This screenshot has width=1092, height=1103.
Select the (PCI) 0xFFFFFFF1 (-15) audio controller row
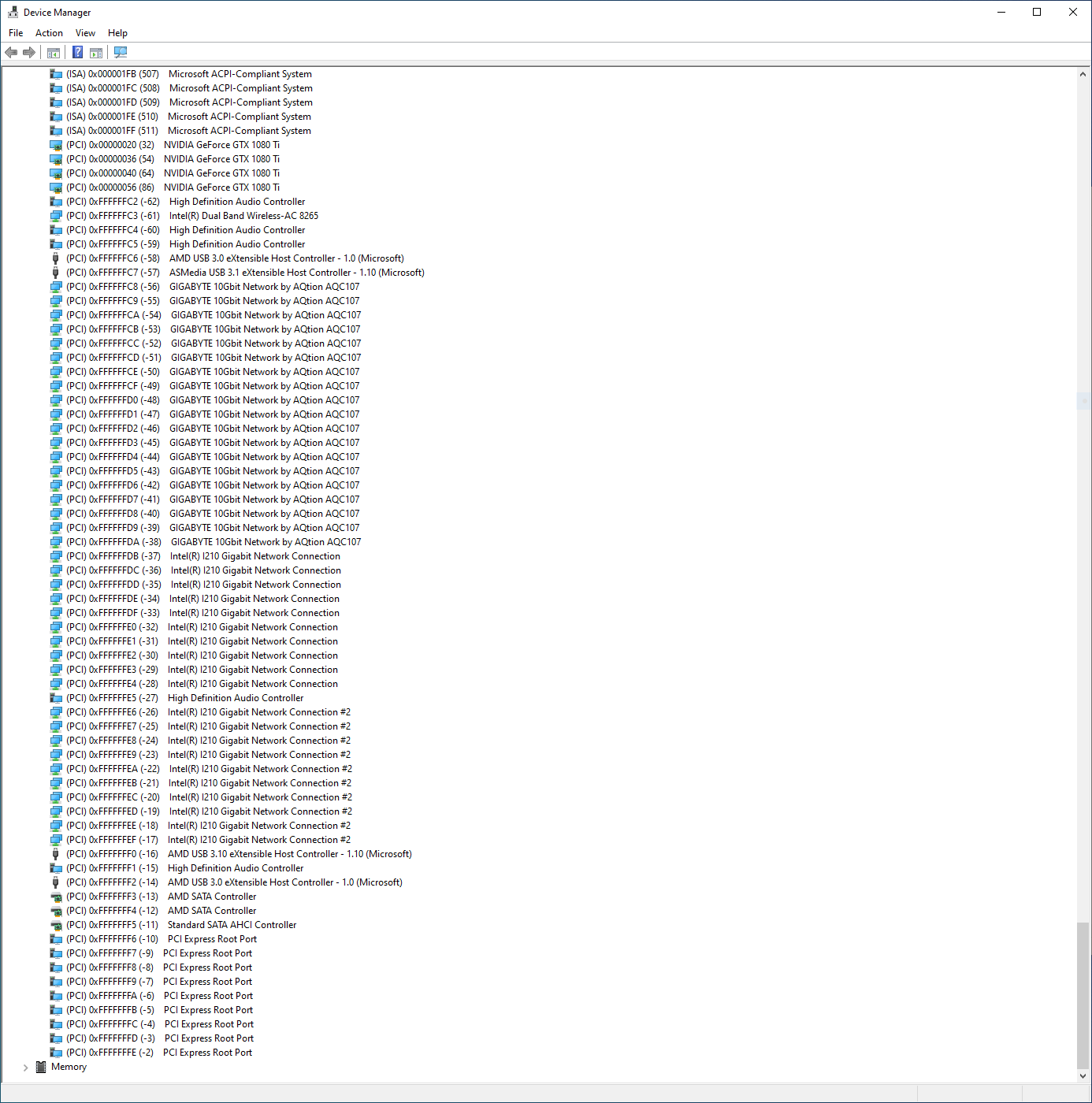tap(184, 868)
